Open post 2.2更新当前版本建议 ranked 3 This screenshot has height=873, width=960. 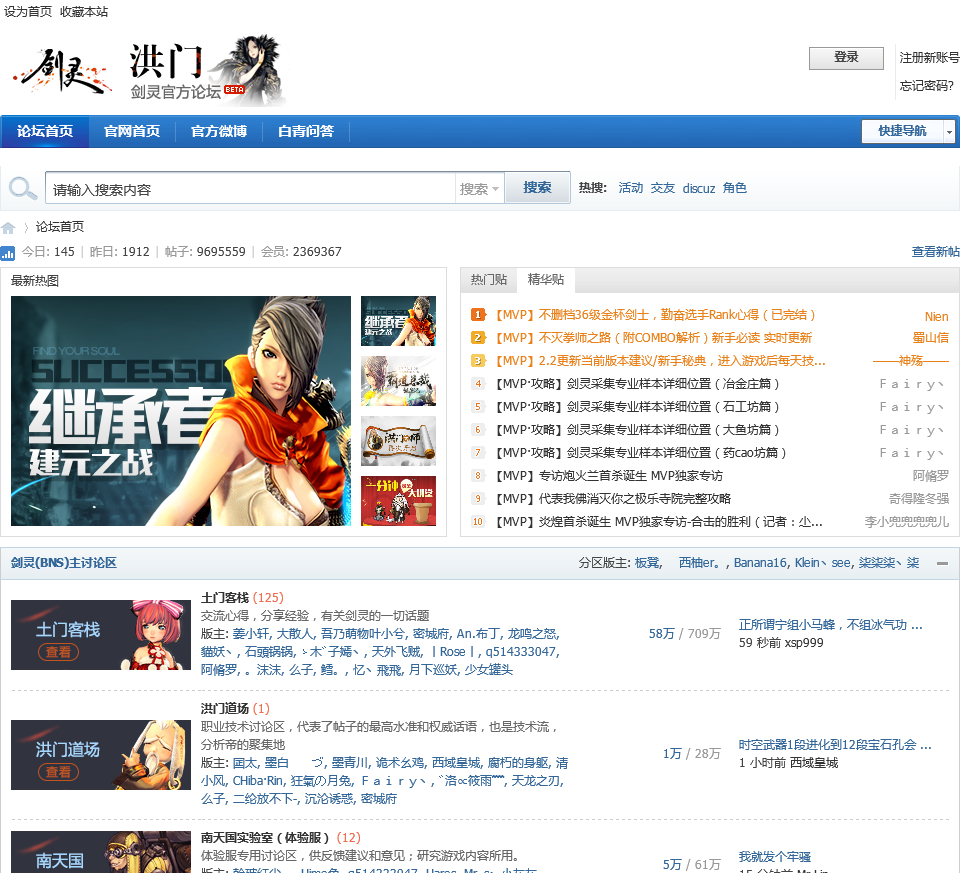coord(659,361)
